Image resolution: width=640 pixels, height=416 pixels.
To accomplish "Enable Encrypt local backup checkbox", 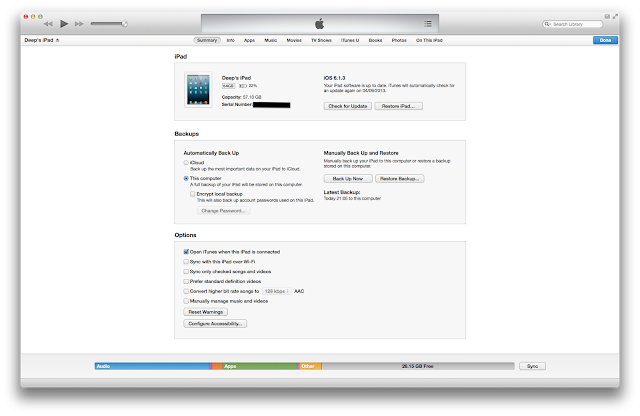I will tap(193, 194).
